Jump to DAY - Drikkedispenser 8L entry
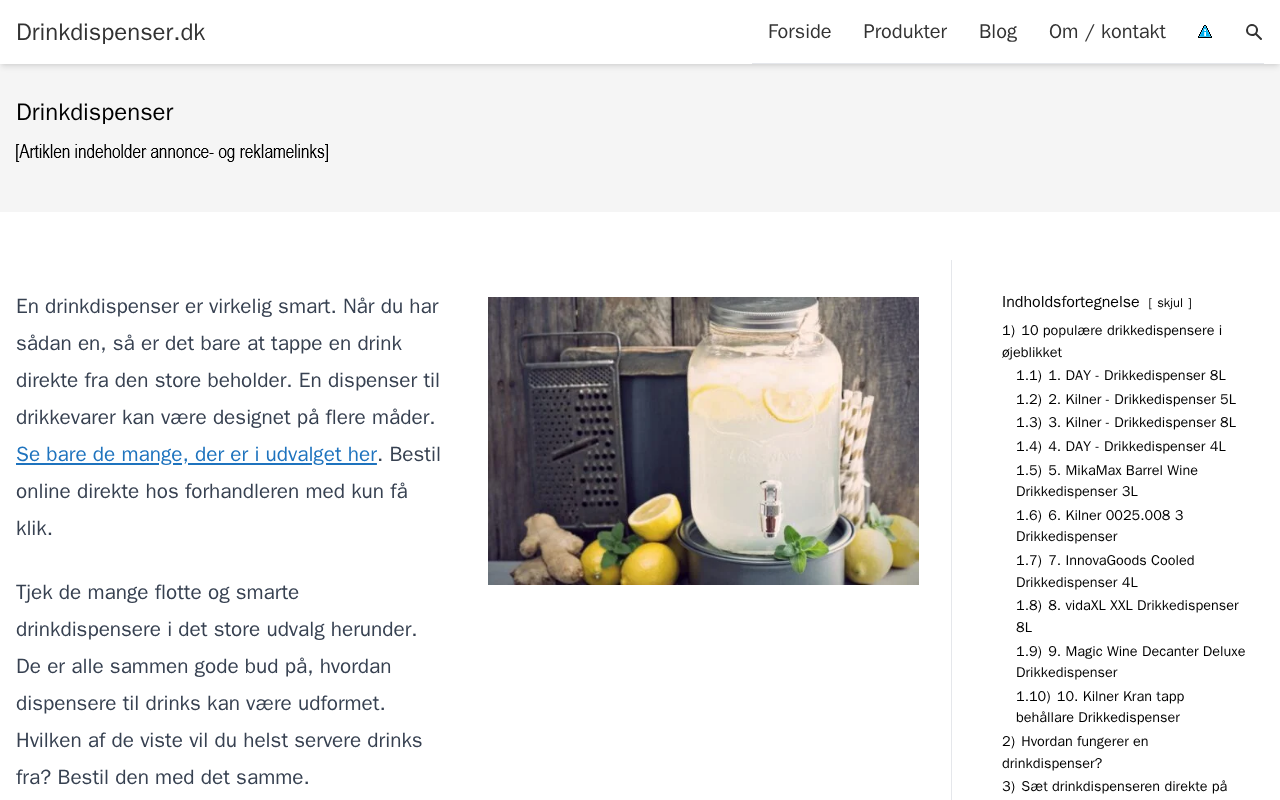This screenshot has height=800, width=1280. point(1121,376)
